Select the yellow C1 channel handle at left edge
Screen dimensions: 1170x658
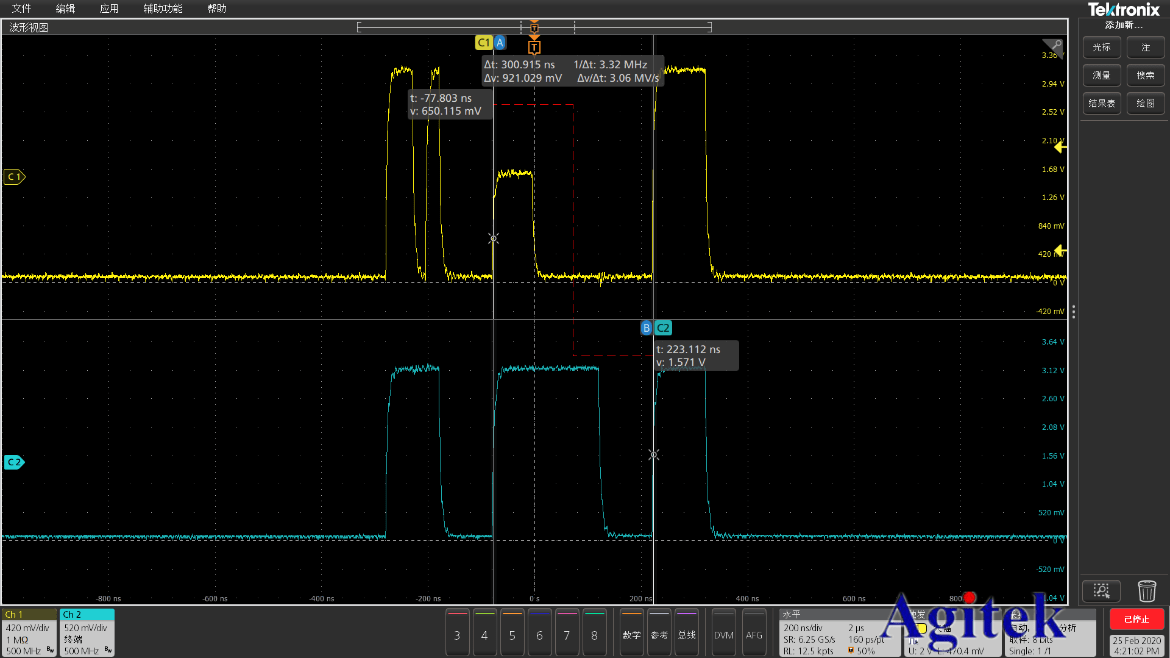14,177
